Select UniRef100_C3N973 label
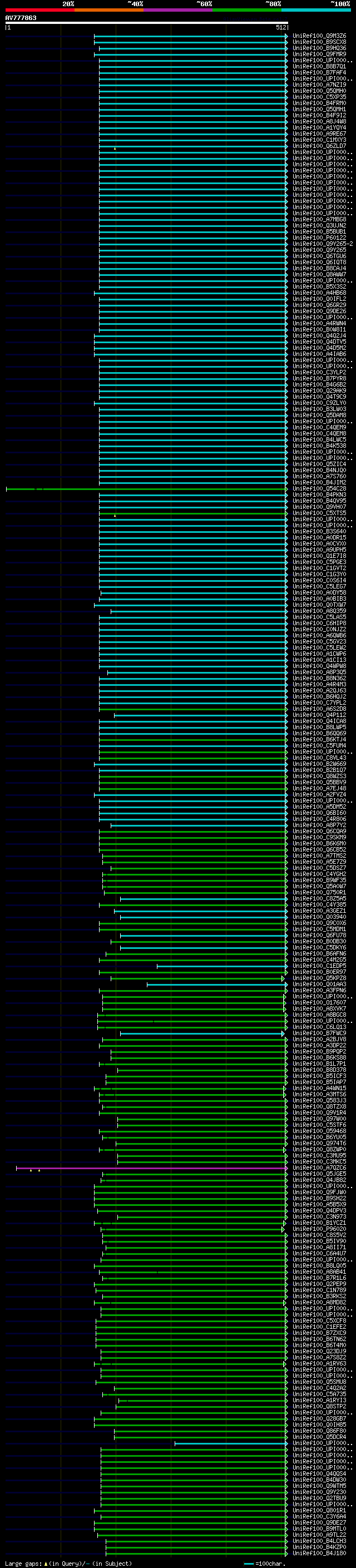356x1568 pixels. [x=319, y=1216]
